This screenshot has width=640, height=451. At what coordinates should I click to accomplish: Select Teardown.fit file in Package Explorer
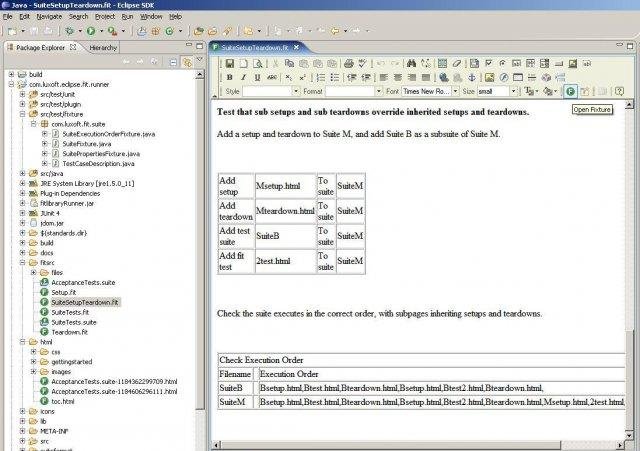pyautogui.click(x=69, y=332)
